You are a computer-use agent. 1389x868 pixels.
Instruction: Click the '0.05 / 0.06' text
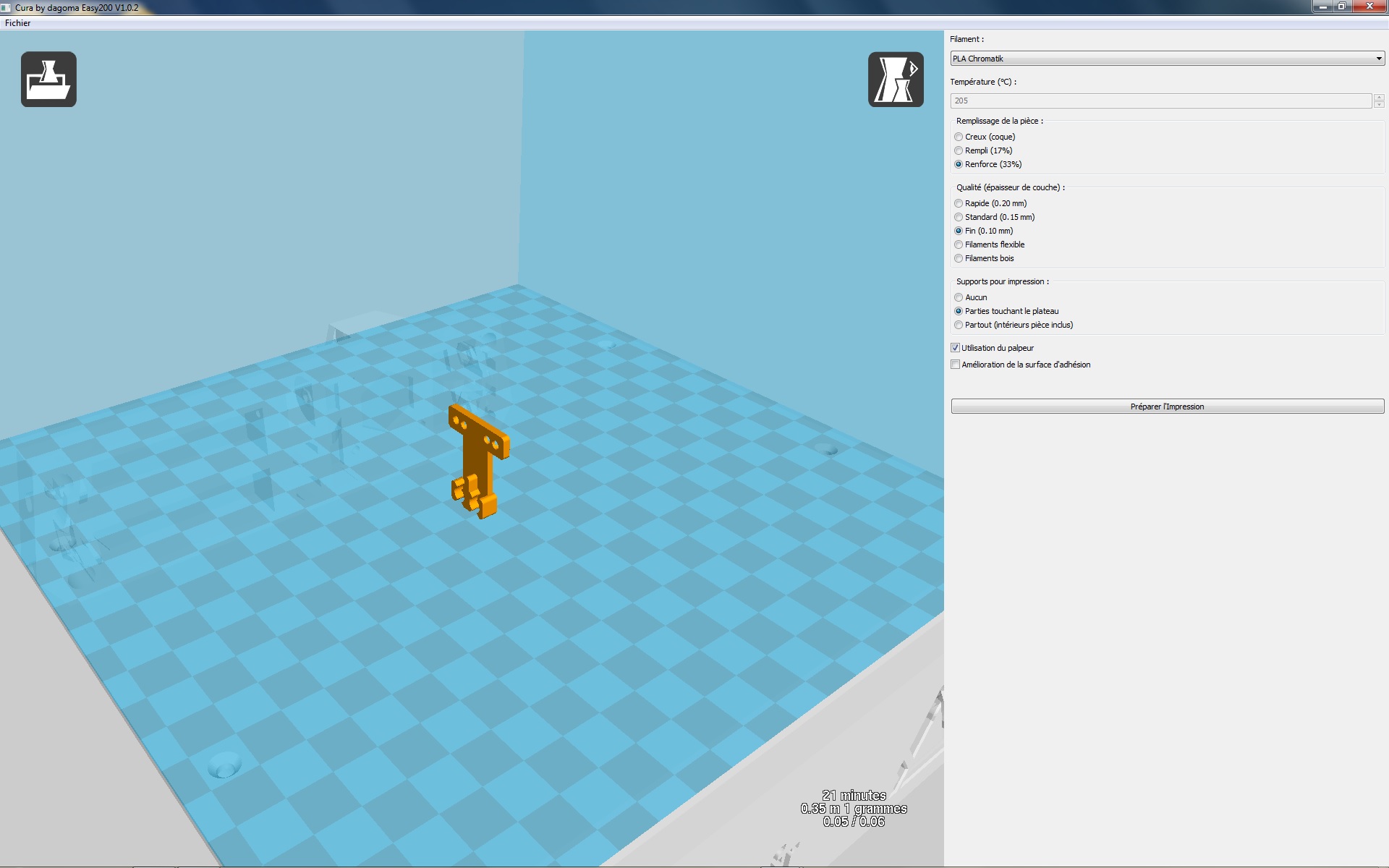[x=854, y=822]
